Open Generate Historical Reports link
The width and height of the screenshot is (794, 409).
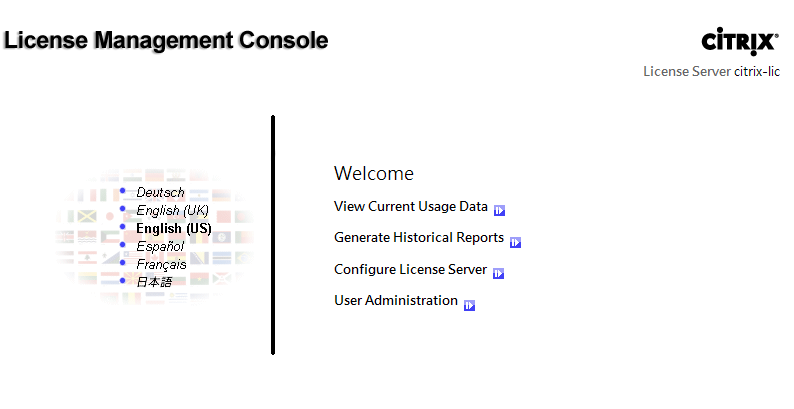tap(419, 237)
